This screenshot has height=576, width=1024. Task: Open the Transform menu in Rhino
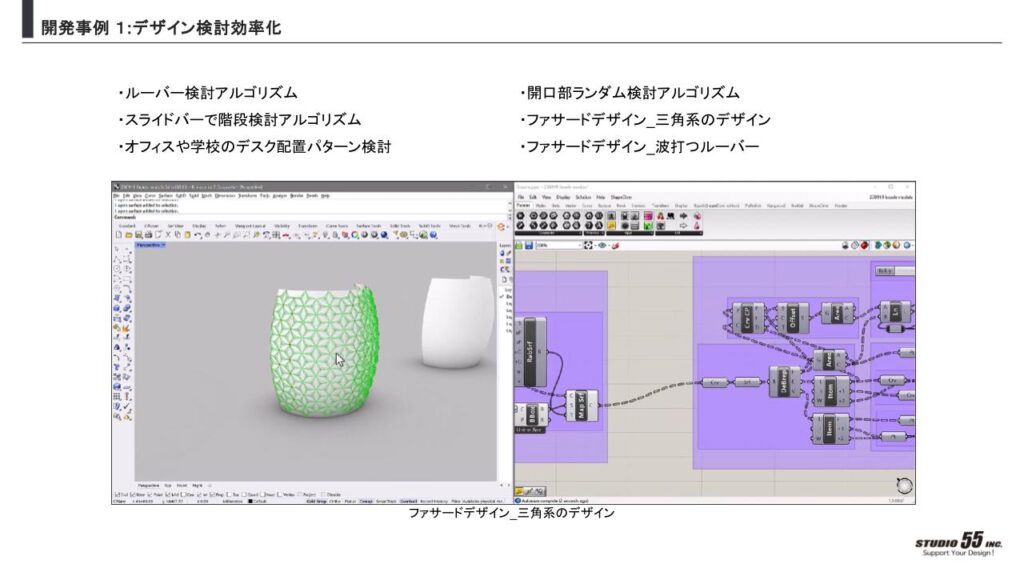click(x=248, y=195)
